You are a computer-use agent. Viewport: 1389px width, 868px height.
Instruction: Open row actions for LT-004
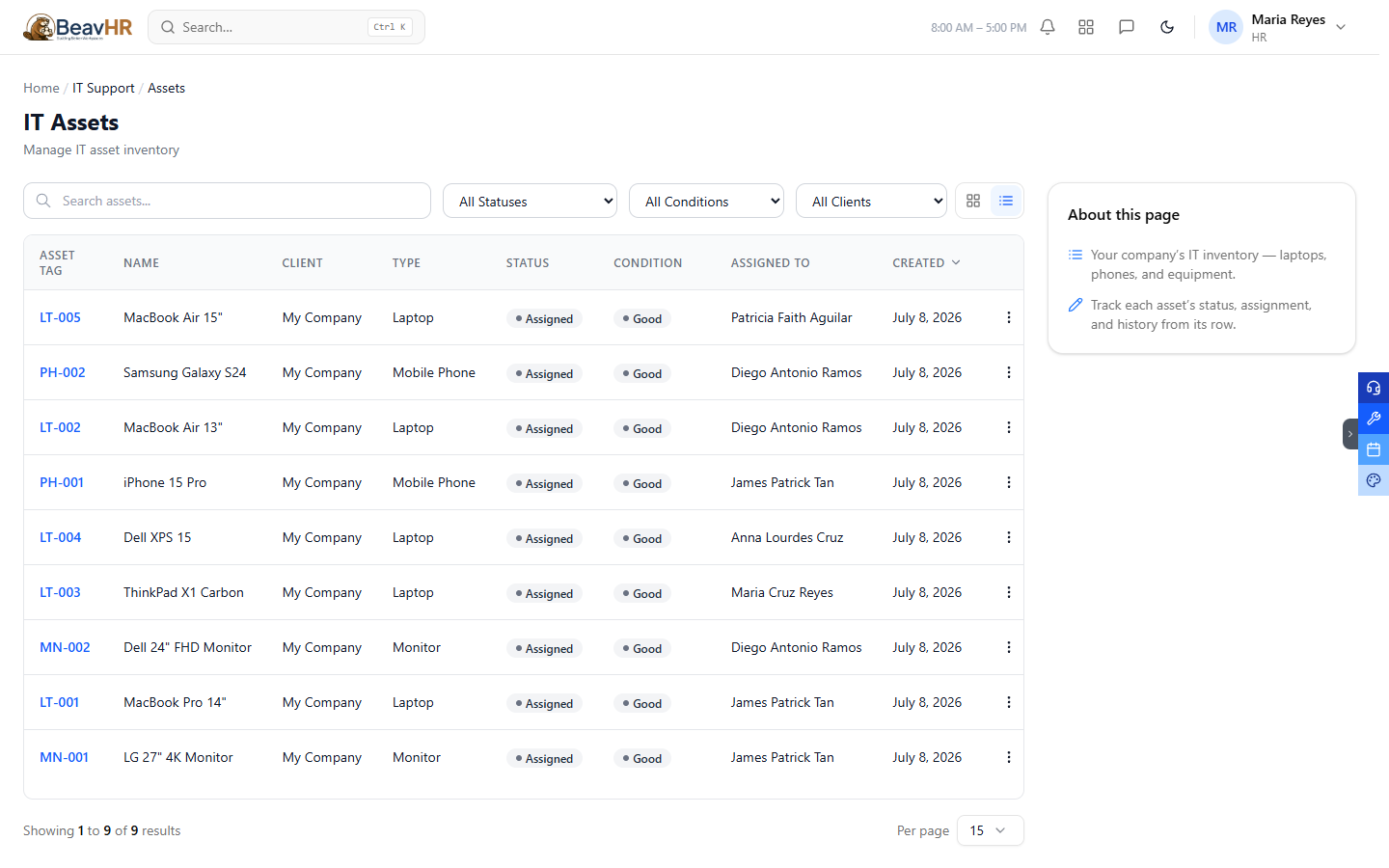click(1009, 537)
